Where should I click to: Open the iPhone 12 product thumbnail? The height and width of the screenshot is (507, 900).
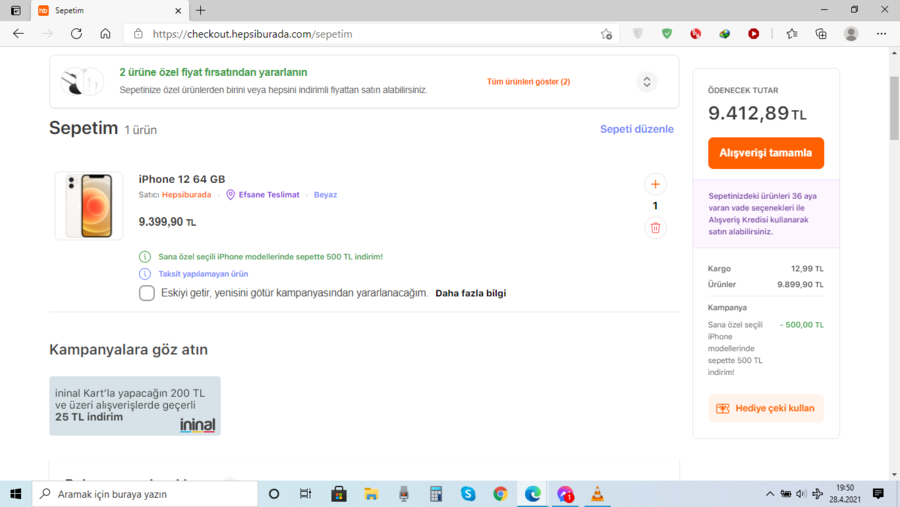pyautogui.click(x=88, y=206)
